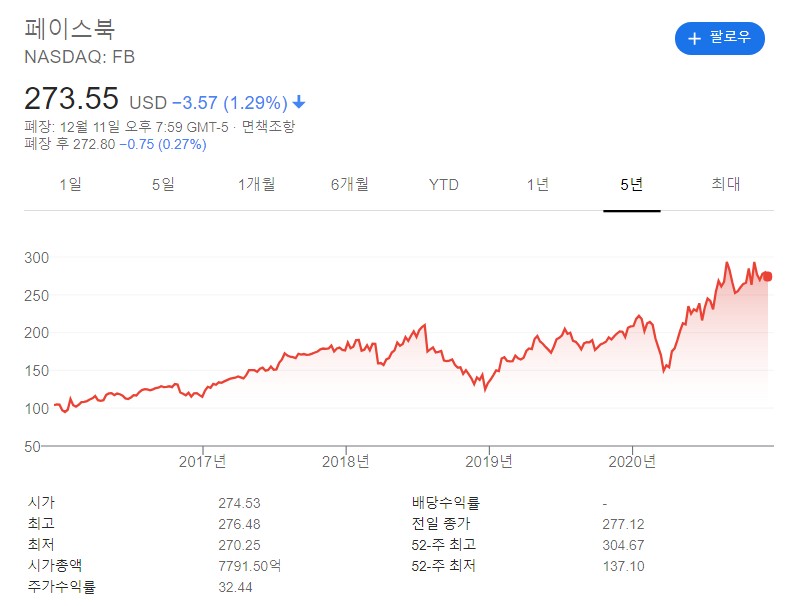
Task: Select the active 5년 tab
Action: pyautogui.click(x=631, y=184)
